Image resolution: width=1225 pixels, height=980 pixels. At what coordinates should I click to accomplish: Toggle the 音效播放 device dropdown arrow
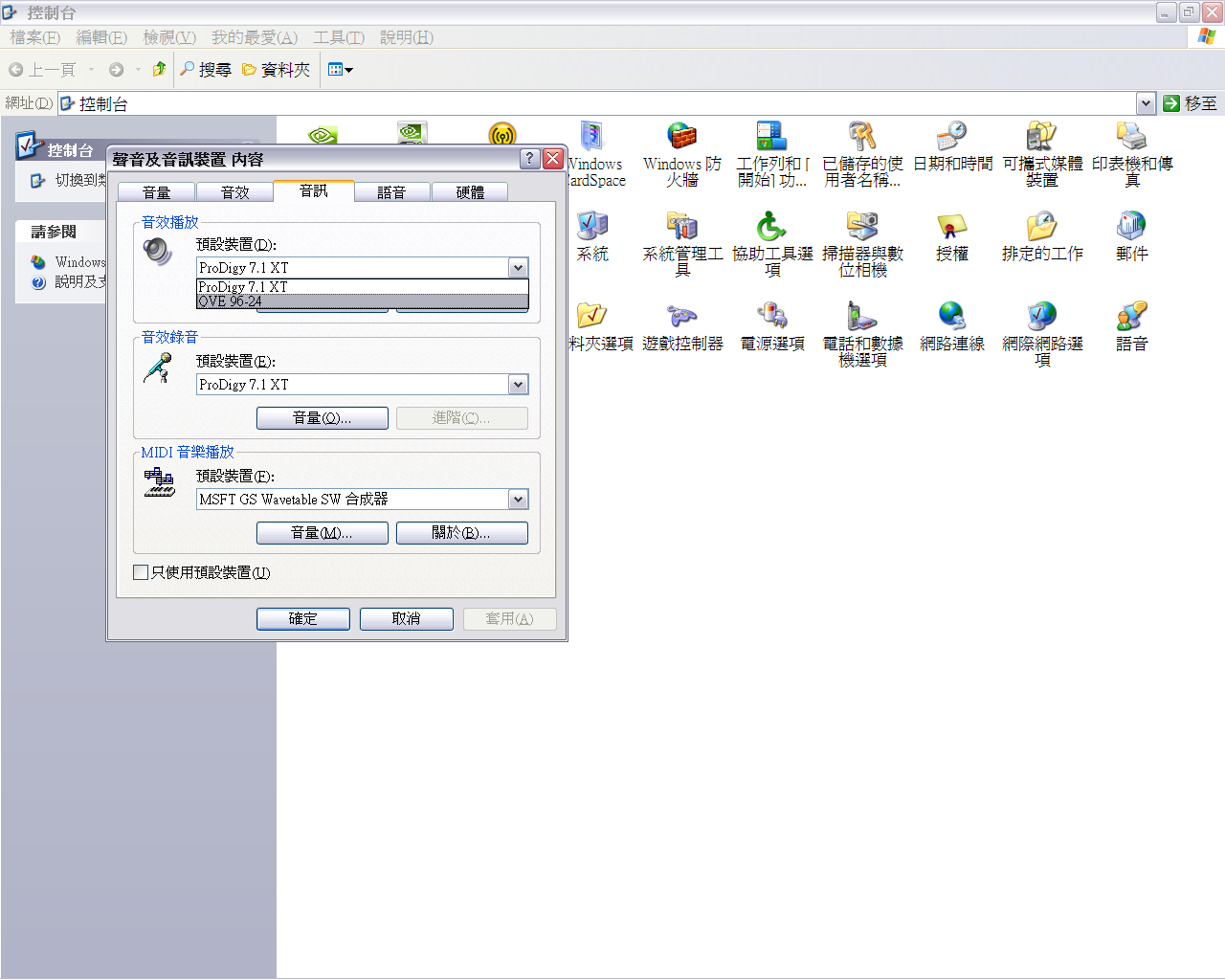point(518,268)
